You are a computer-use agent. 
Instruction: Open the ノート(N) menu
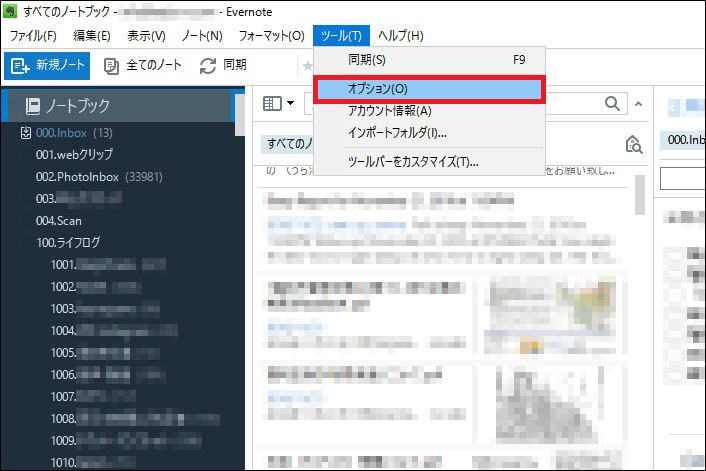pyautogui.click(x=202, y=36)
